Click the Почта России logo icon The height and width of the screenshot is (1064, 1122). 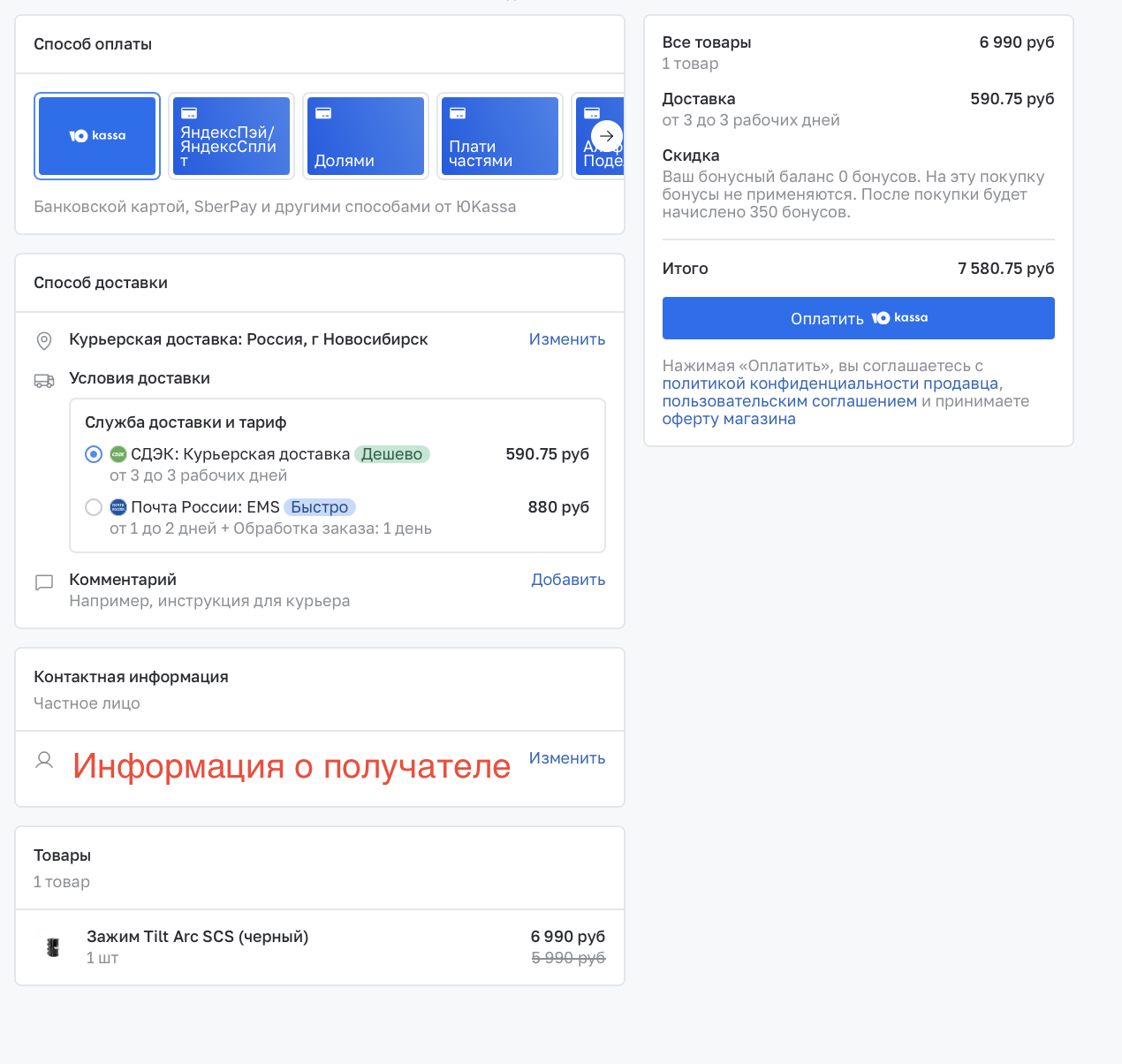pos(118,507)
